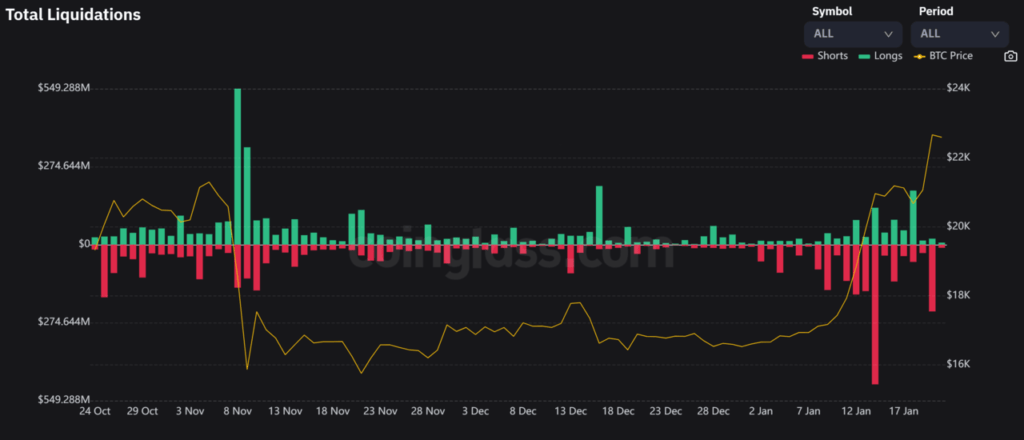Click the $16K price axis label
The height and width of the screenshot is (440, 1024).
click(958, 364)
